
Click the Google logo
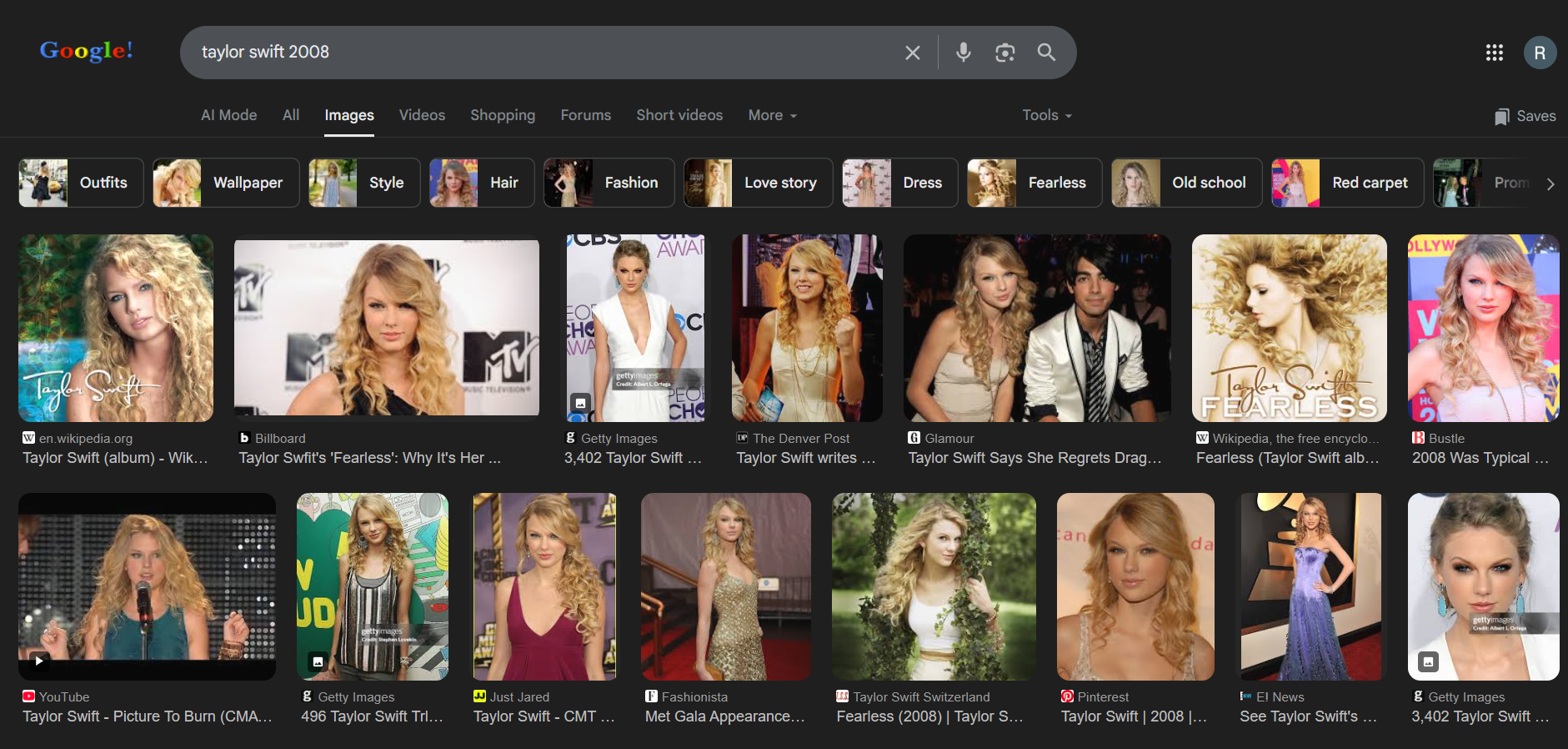click(x=86, y=51)
